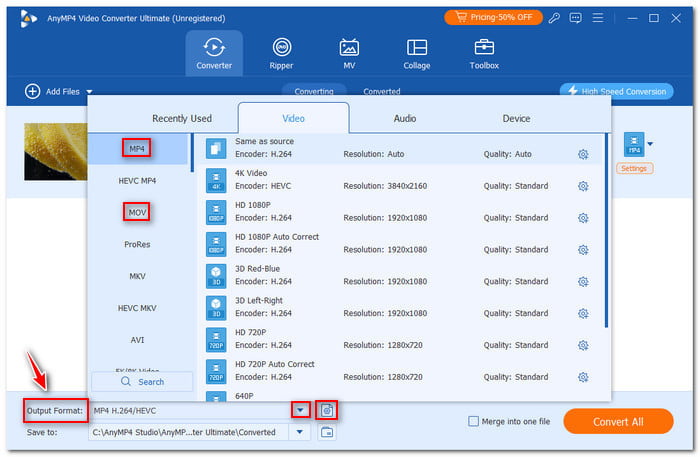Open the feedback chat icon
The image size is (700, 457).
click(x=575, y=18)
